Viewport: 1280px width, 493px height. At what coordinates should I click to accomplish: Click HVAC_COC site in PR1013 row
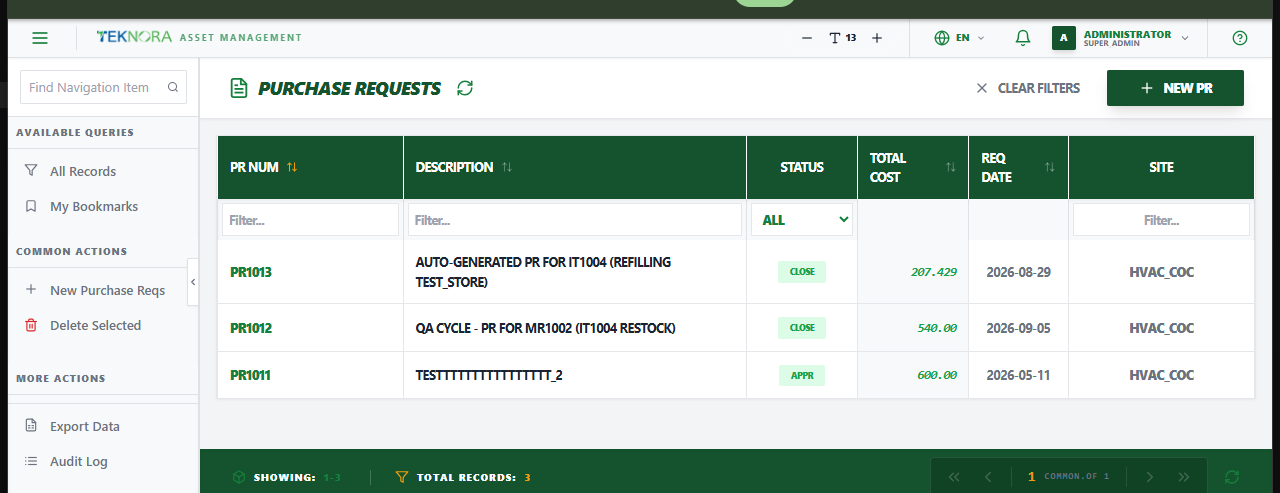1161,272
